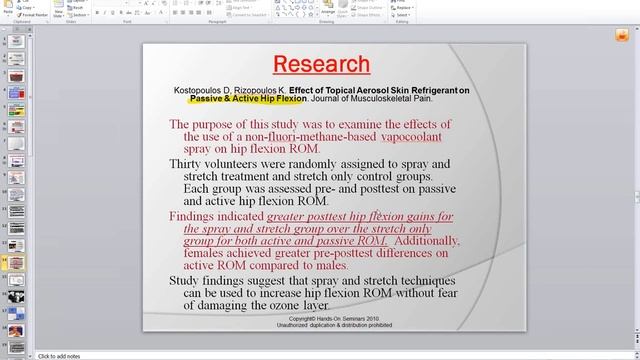
Task: Open the Drawing group dialog launcher
Action: [x=384, y=22]
